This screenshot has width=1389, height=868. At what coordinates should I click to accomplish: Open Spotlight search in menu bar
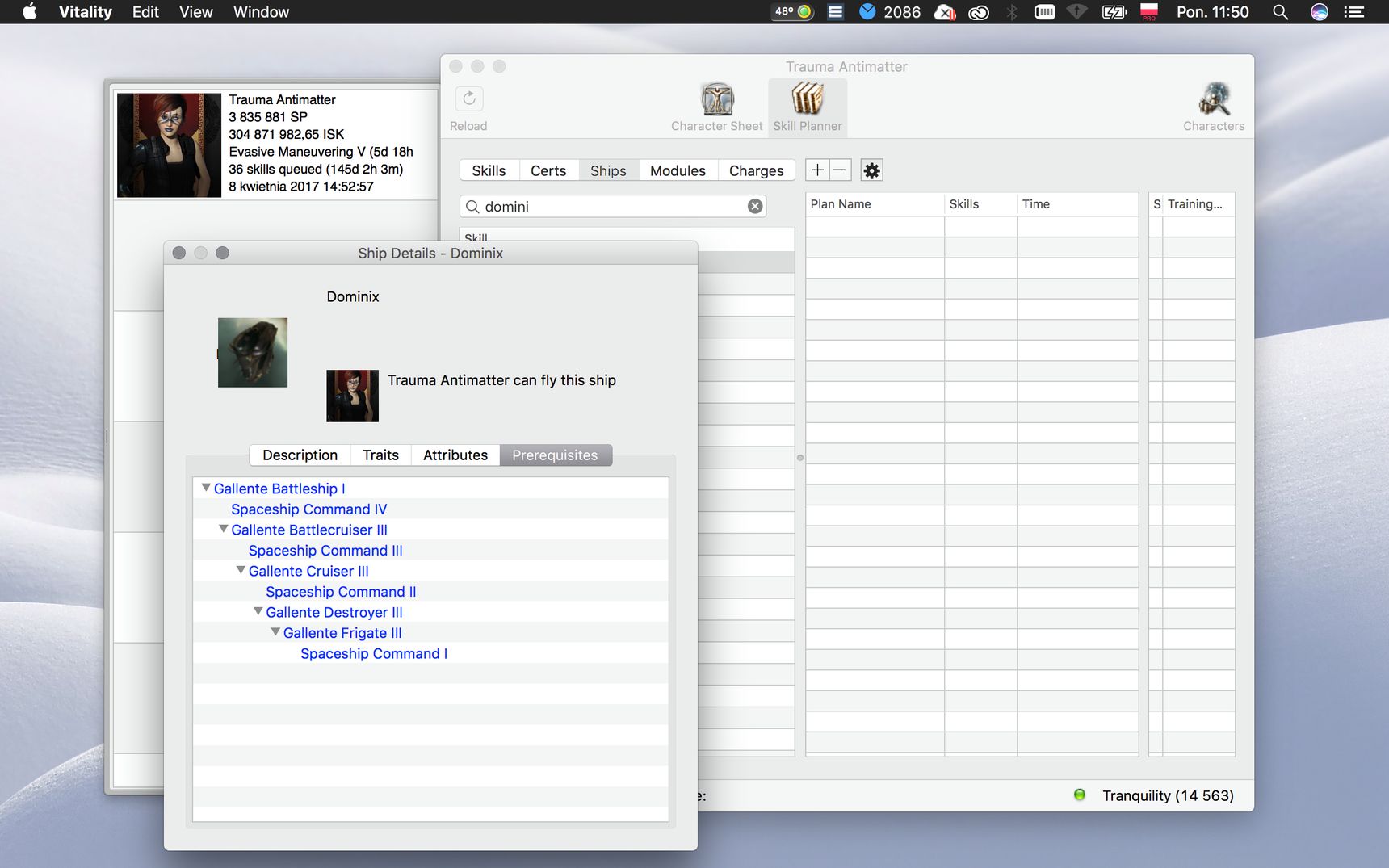[1280, 12]
